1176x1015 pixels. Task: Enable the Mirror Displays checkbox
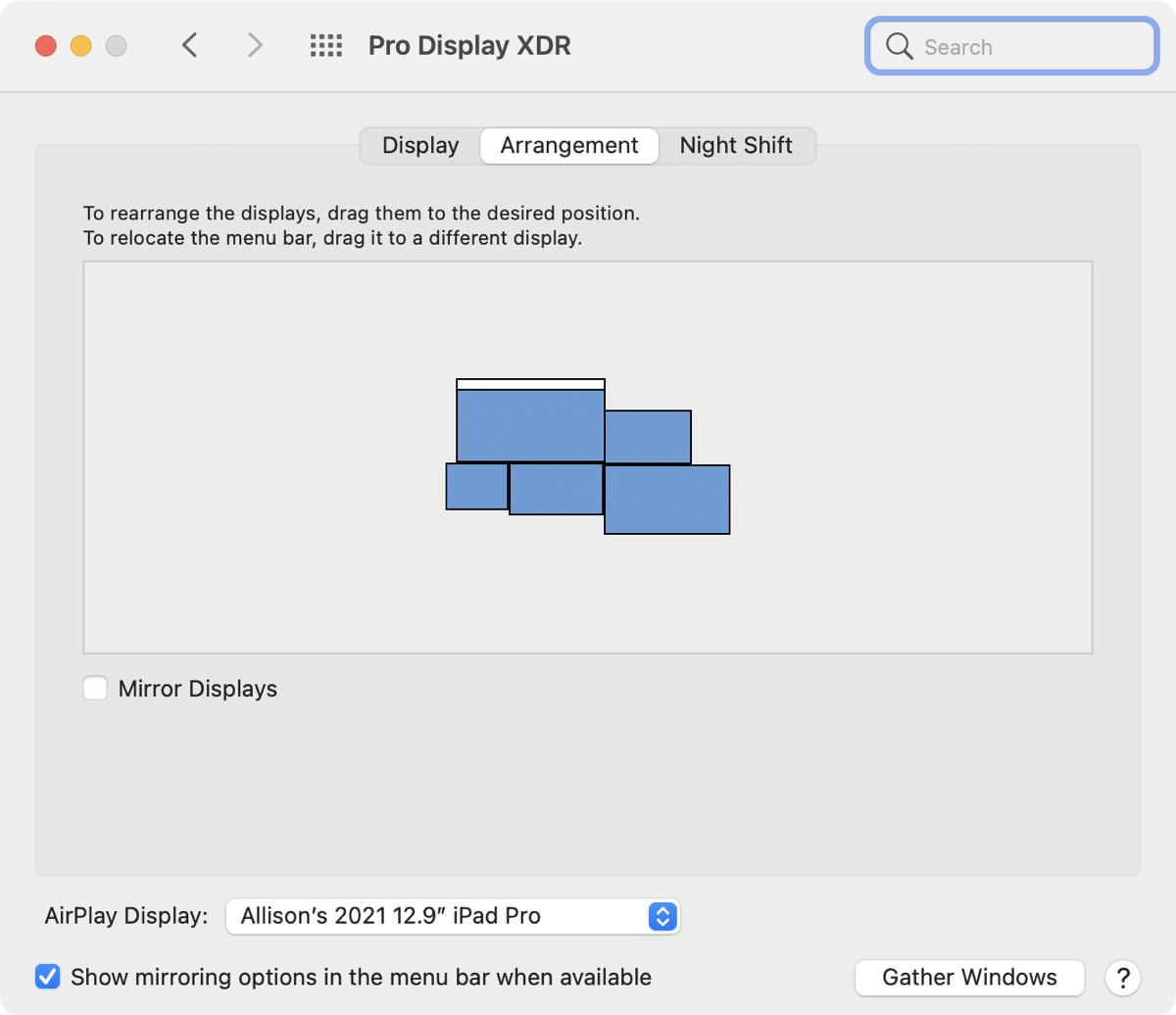coord(95,689)
